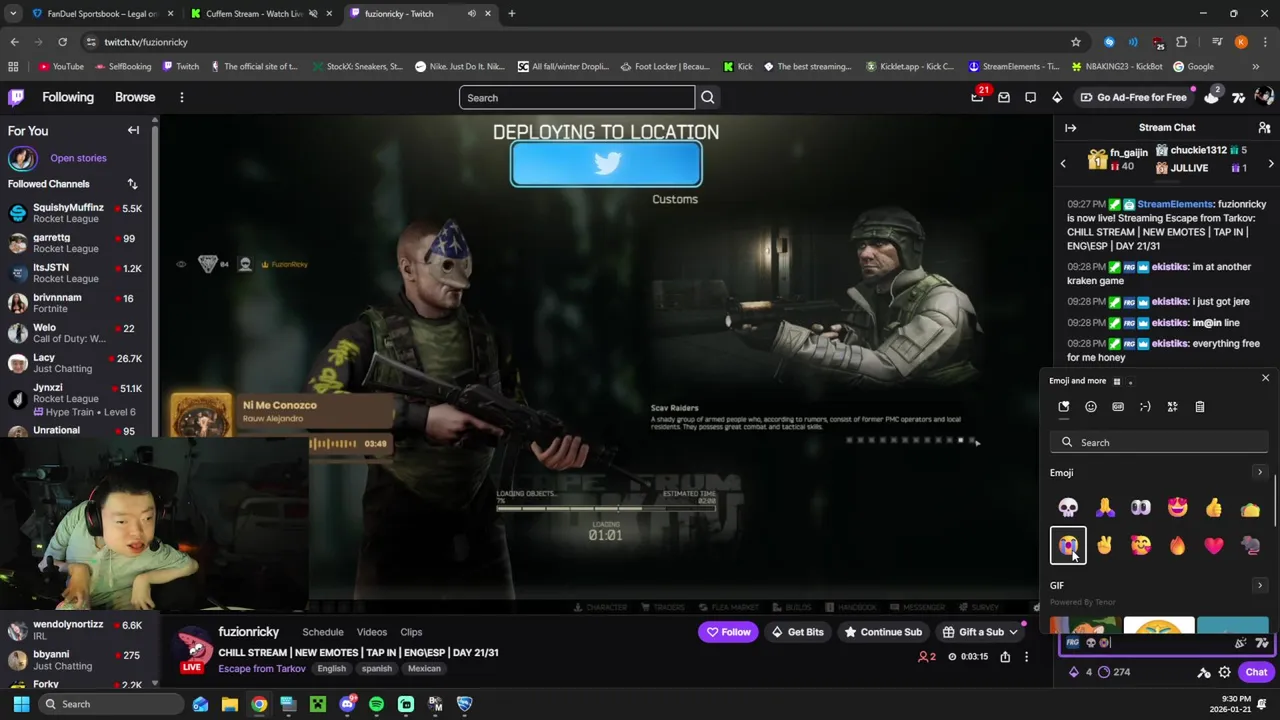Select the red heart emoji
Viewport: 1280px width, 720px height.
1213,545
